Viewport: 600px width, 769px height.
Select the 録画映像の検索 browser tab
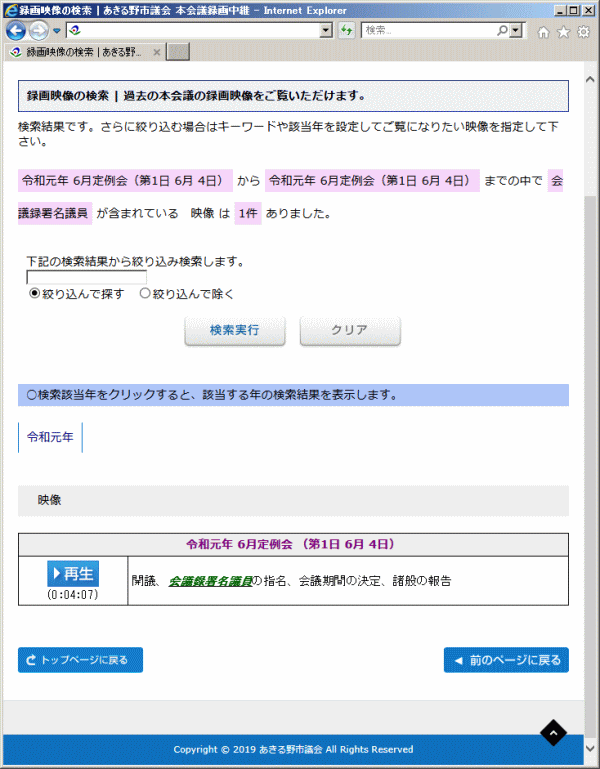[83, 52]
